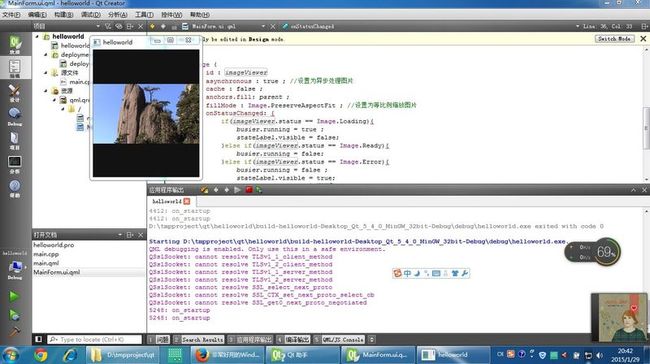Switch to the Search Results output tab

tap(199, 340)
